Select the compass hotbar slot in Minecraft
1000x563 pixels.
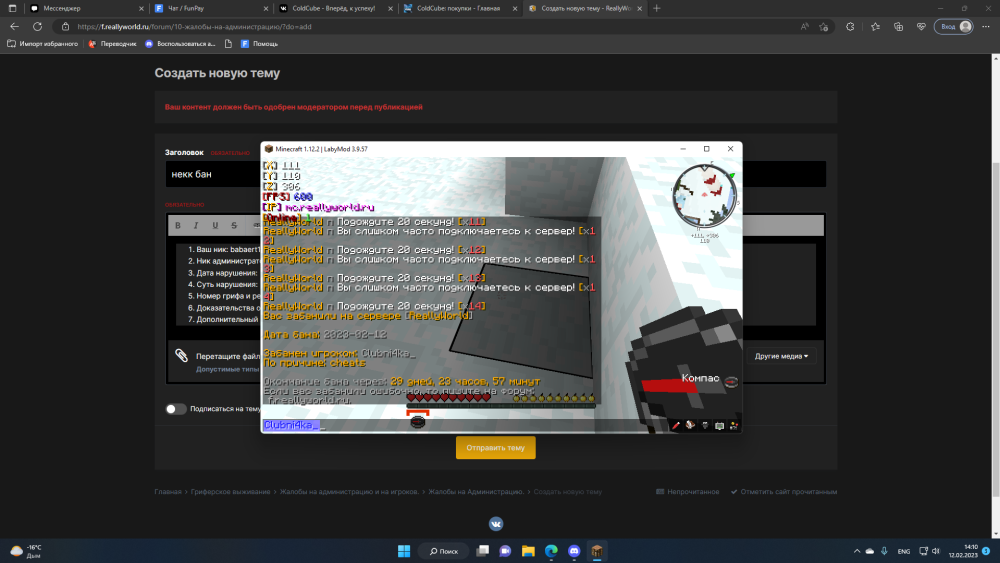tap(418, 421)
